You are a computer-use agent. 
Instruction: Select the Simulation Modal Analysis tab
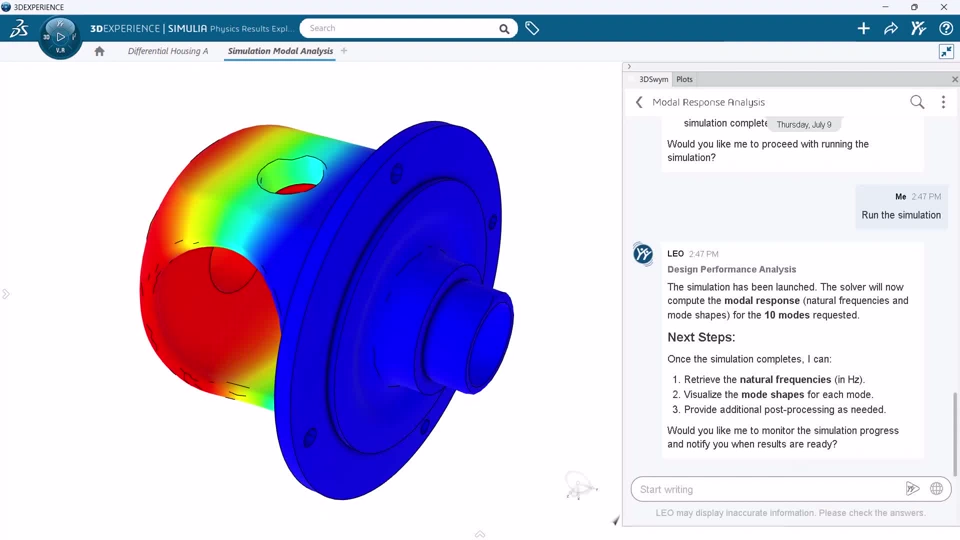(280, 51)
